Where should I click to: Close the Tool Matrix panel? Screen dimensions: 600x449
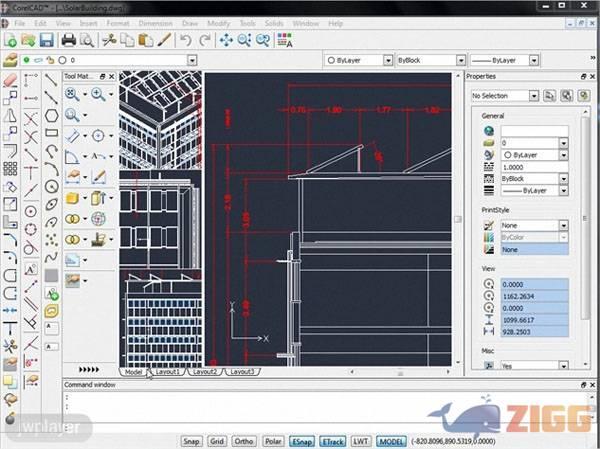(112, 77)
